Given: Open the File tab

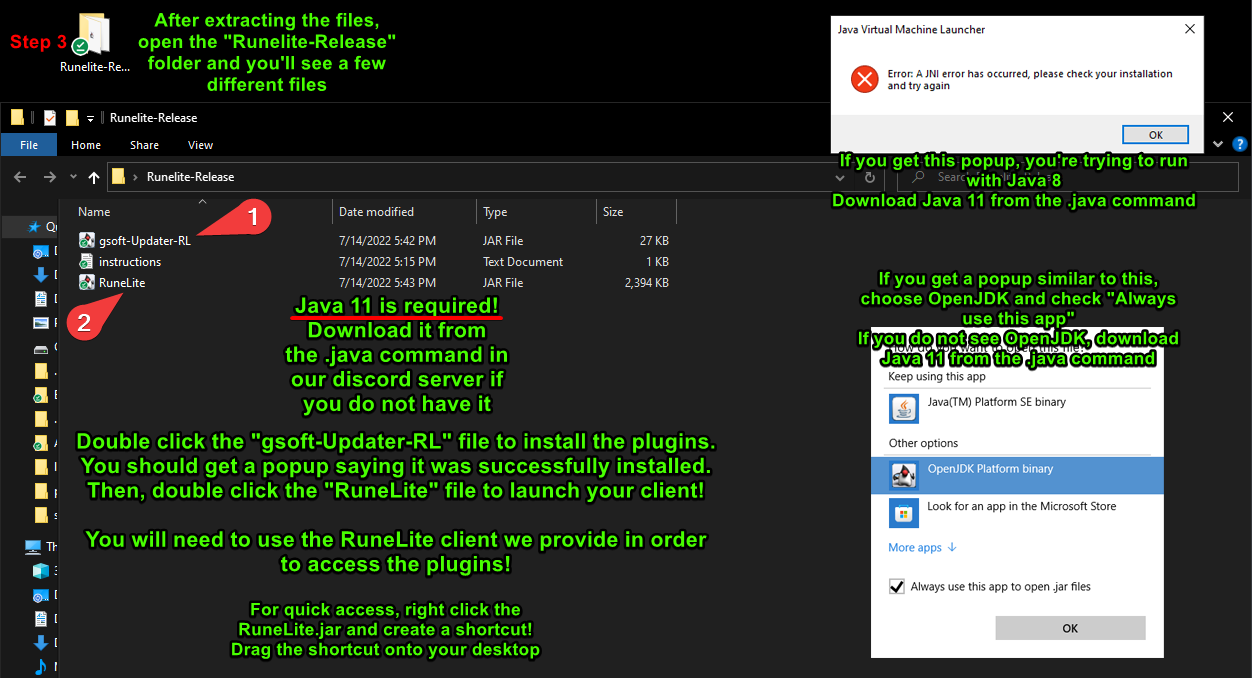Looking at the screenshot, I should [29, 145].
